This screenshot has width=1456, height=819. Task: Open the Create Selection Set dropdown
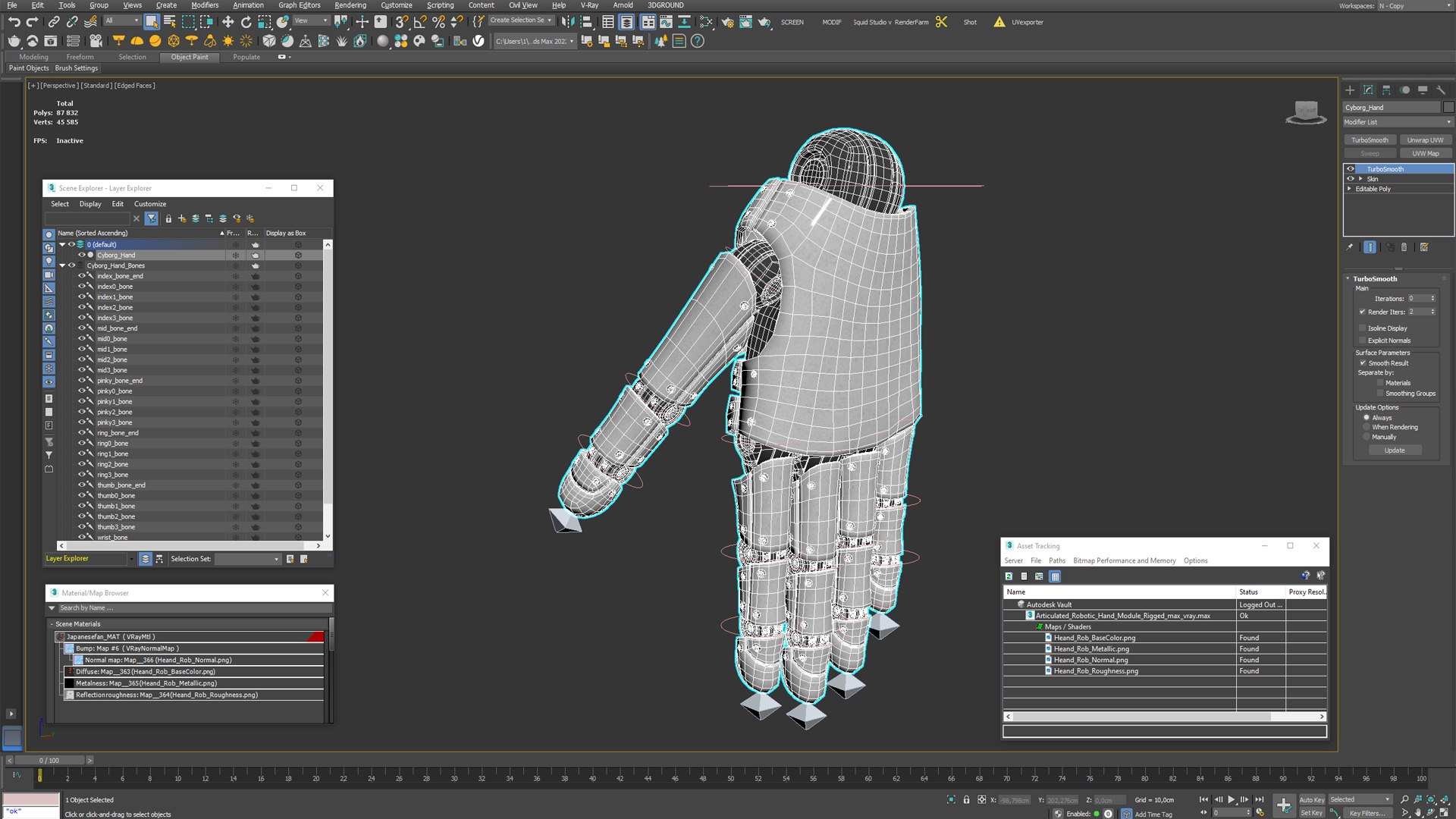tap(521, 20)
